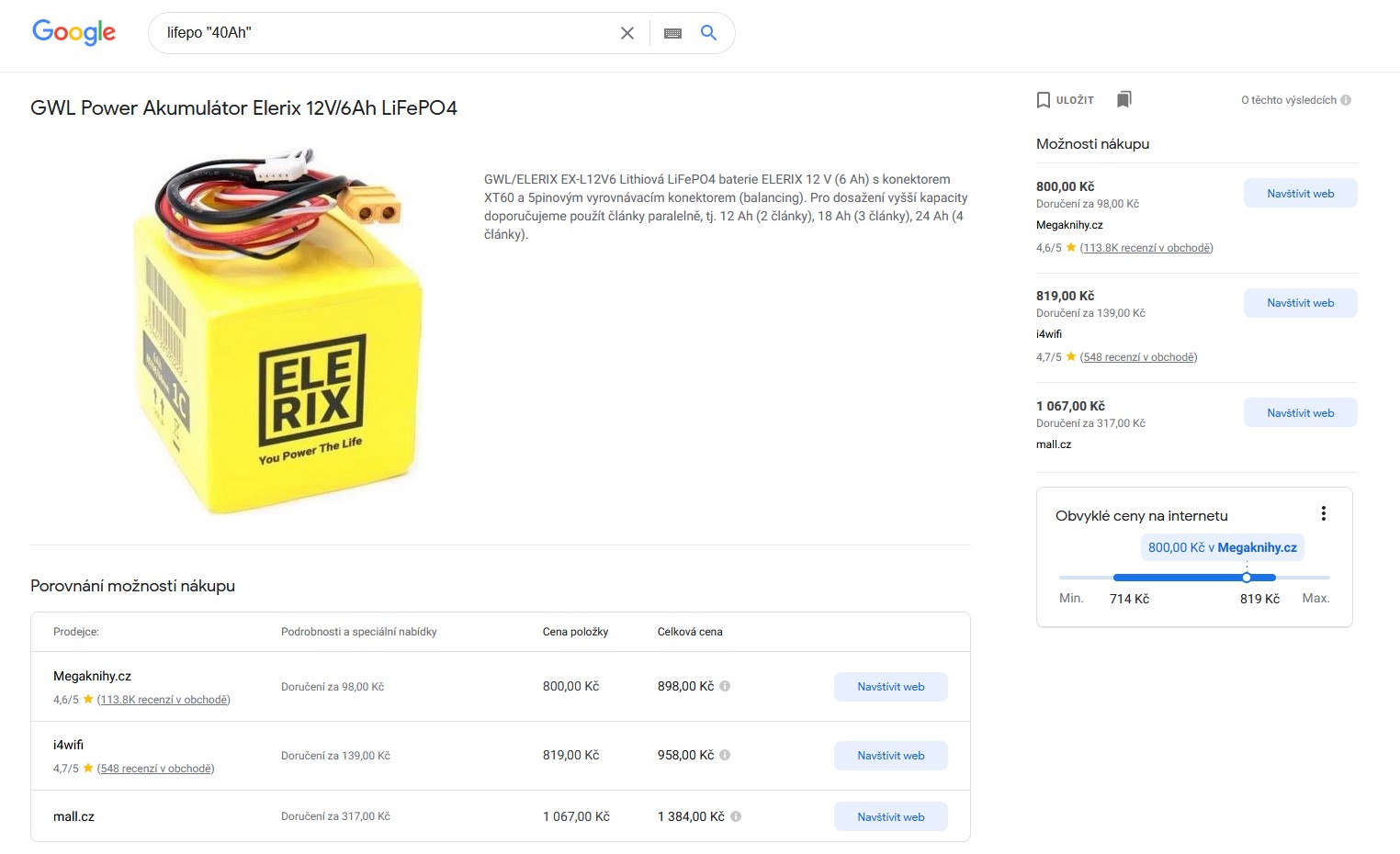The width and height of the screenshot is (1400, 854).
Task: Click the Google logo
Action: tap(73, 32)
